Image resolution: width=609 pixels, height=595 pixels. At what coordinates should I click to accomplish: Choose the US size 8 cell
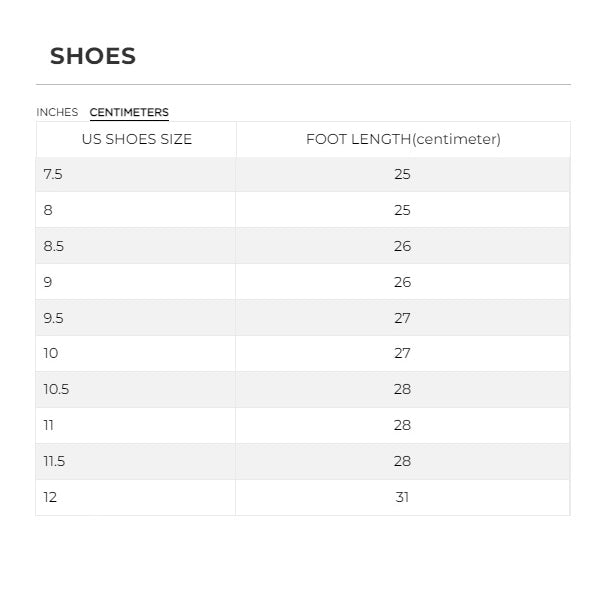coord(48,210)
